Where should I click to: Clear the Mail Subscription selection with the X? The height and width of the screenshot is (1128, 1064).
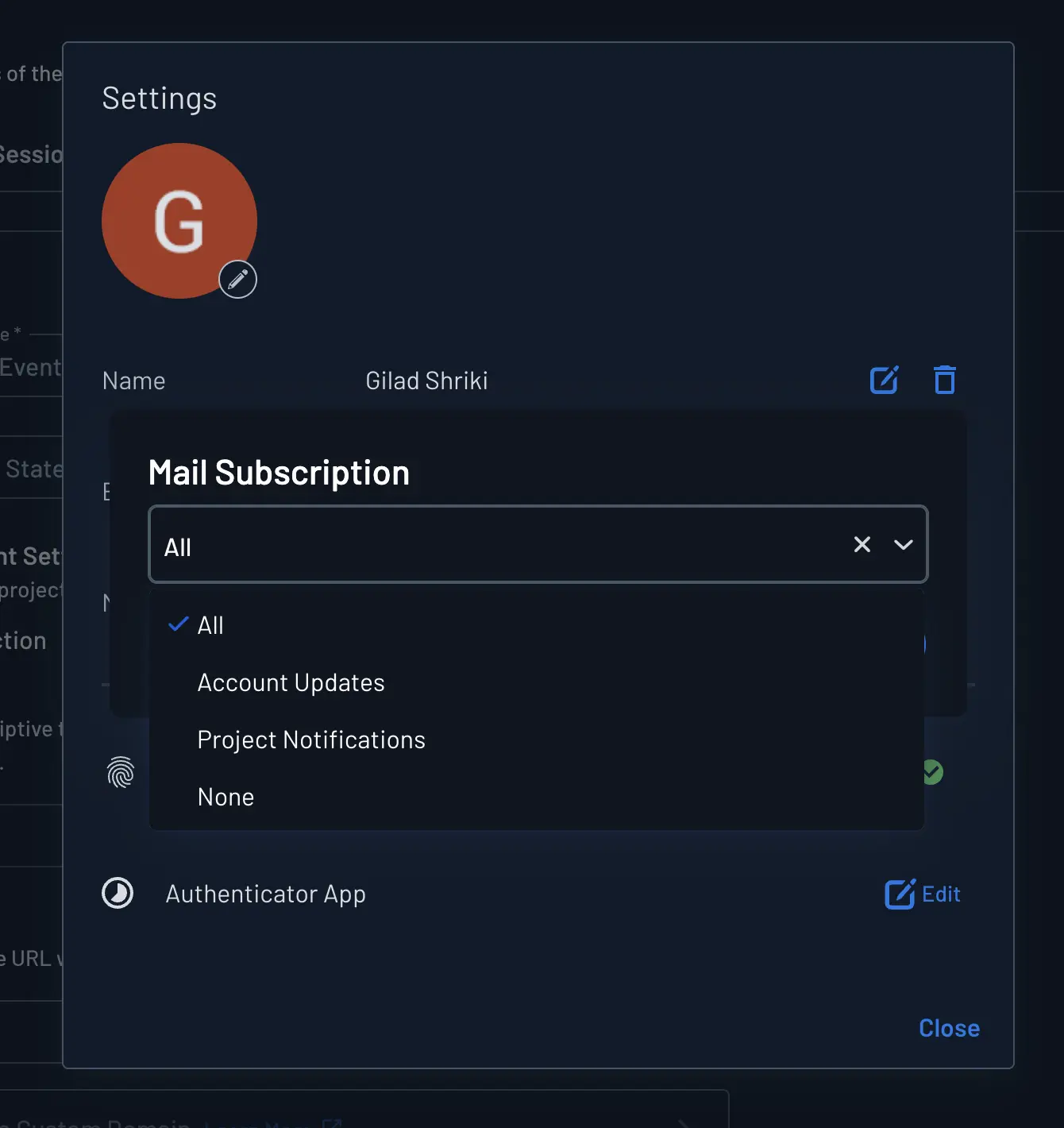pyautogui.click(x=862, y=545)
